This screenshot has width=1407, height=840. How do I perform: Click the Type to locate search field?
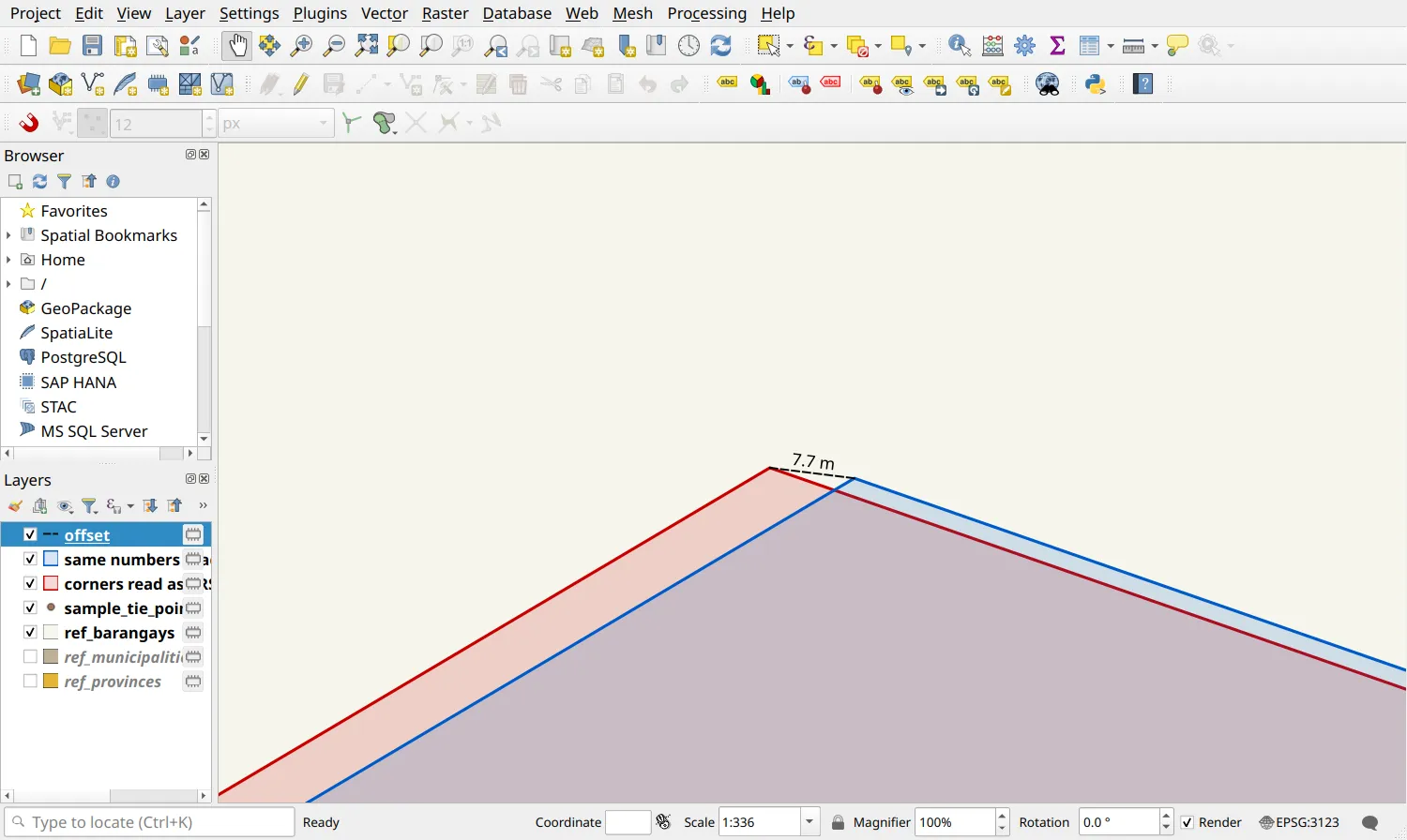(150, 822)
